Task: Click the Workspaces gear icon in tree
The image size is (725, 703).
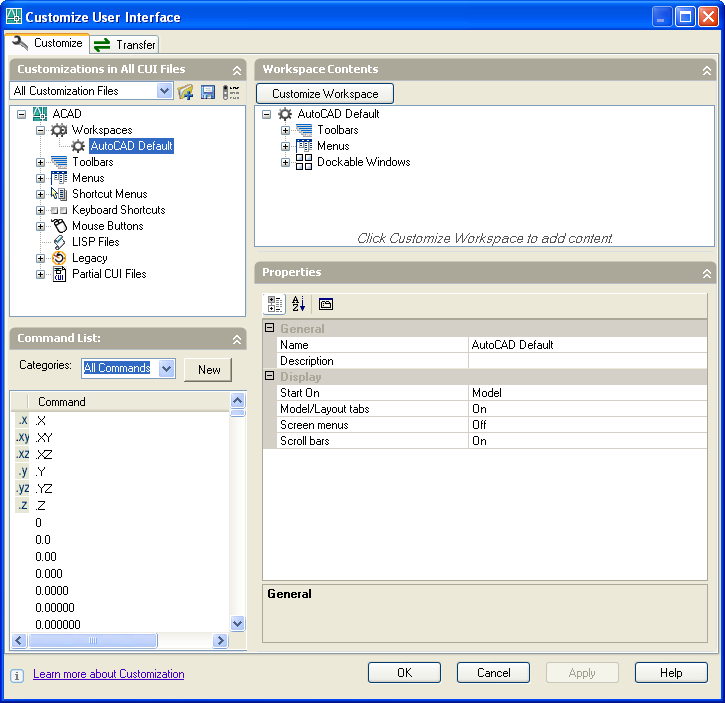Action: point(59,130)
